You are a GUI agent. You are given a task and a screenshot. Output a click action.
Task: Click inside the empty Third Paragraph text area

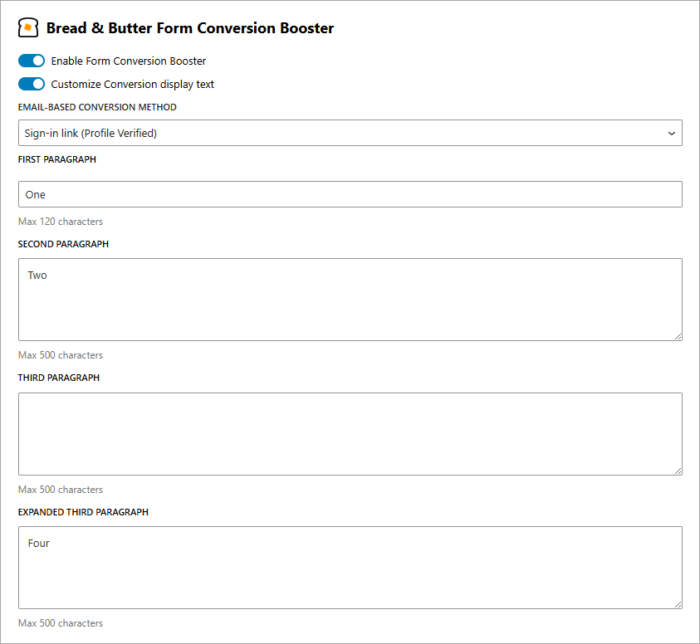350,433
